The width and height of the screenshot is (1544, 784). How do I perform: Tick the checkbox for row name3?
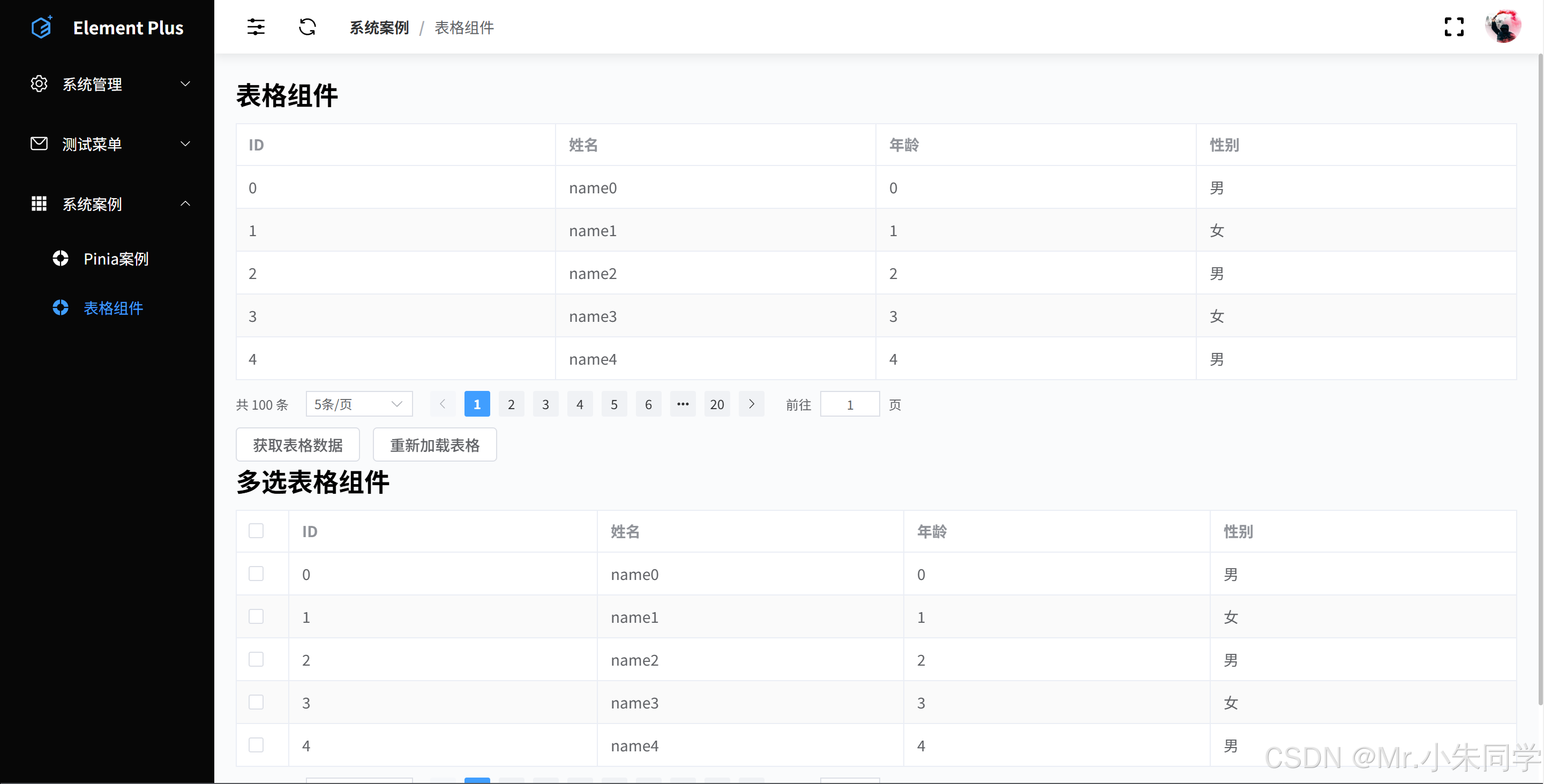[x=256, y=702]
